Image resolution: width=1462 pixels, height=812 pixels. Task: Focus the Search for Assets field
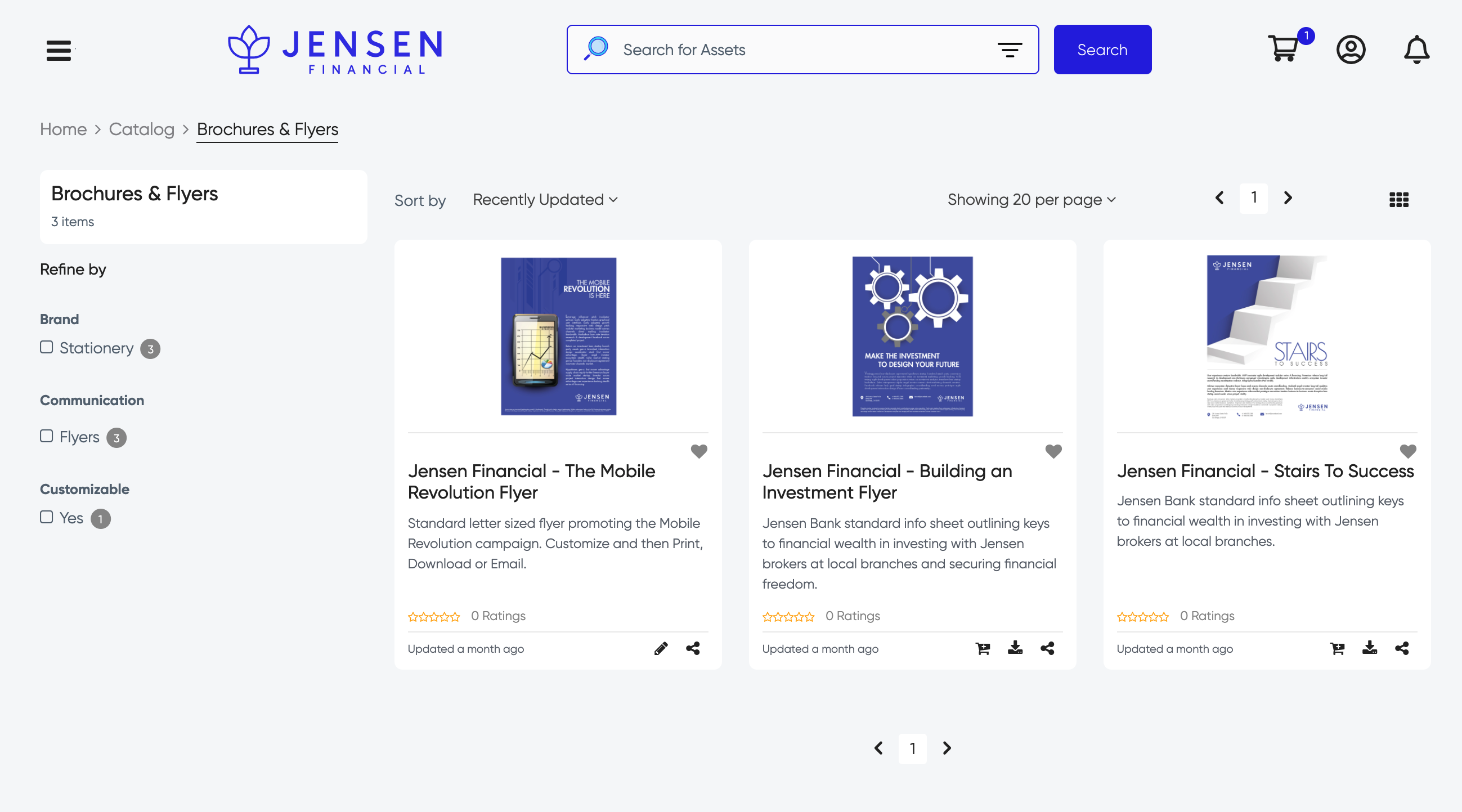point(802,50)
